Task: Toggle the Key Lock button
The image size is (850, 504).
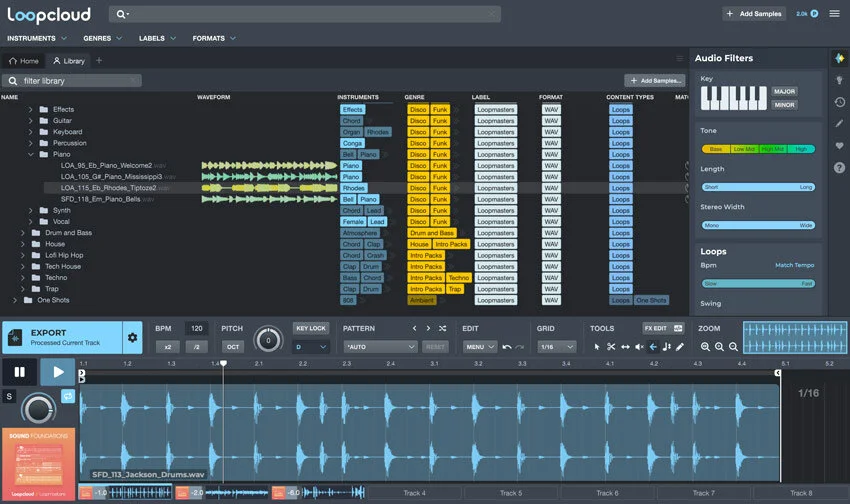Action: pyautogui.click(x=311, y=328)
